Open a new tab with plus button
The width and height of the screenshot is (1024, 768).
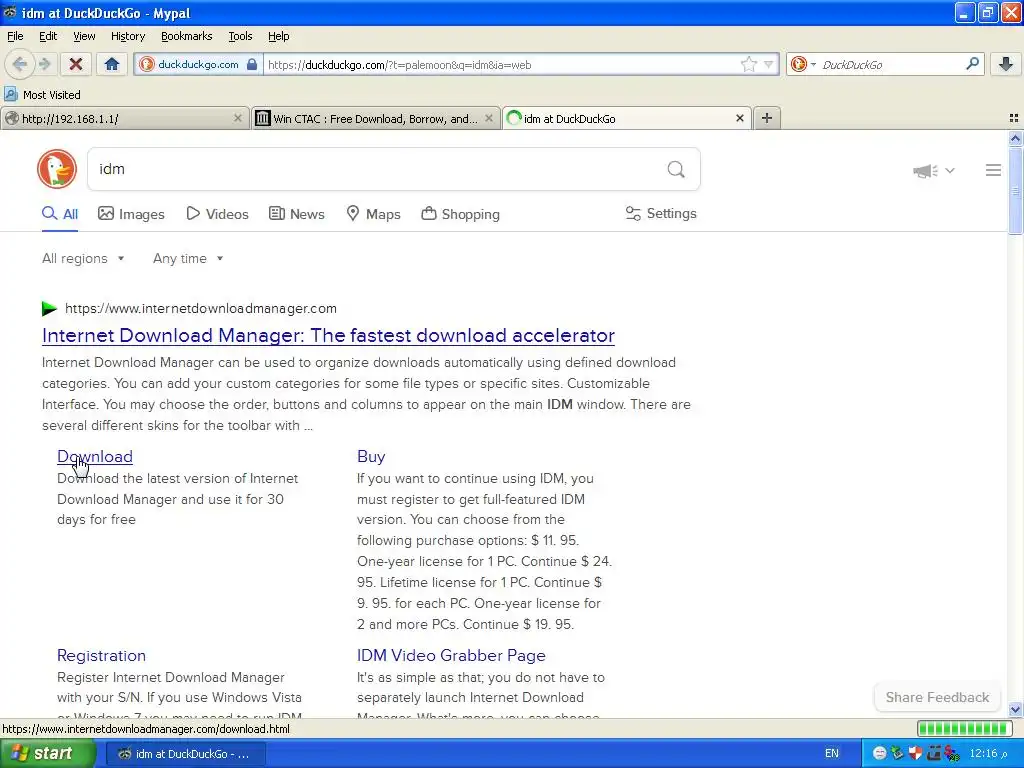pyautogui.click(x=767, y=118)
